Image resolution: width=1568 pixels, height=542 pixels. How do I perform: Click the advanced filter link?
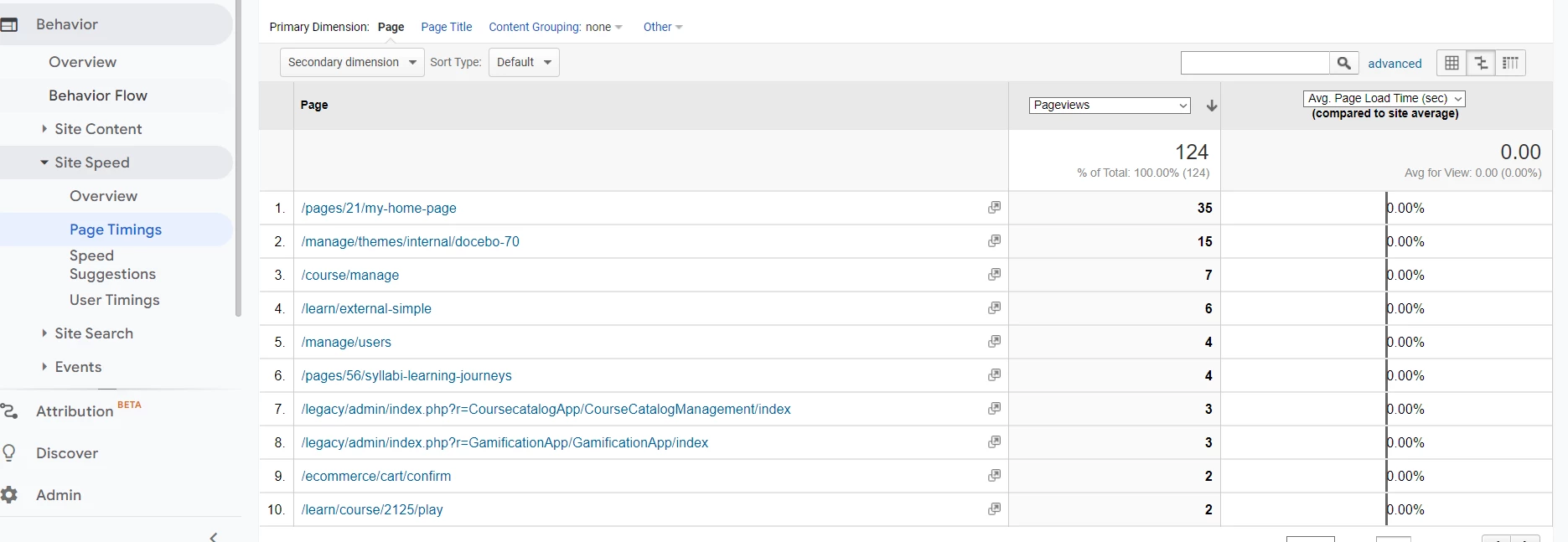(1395, 64)
